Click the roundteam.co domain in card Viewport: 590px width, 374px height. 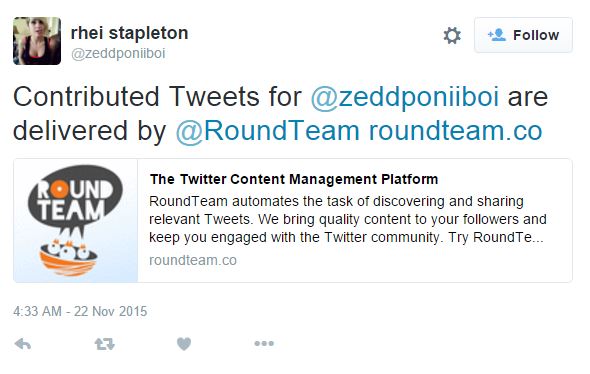(x=193, y=260)
